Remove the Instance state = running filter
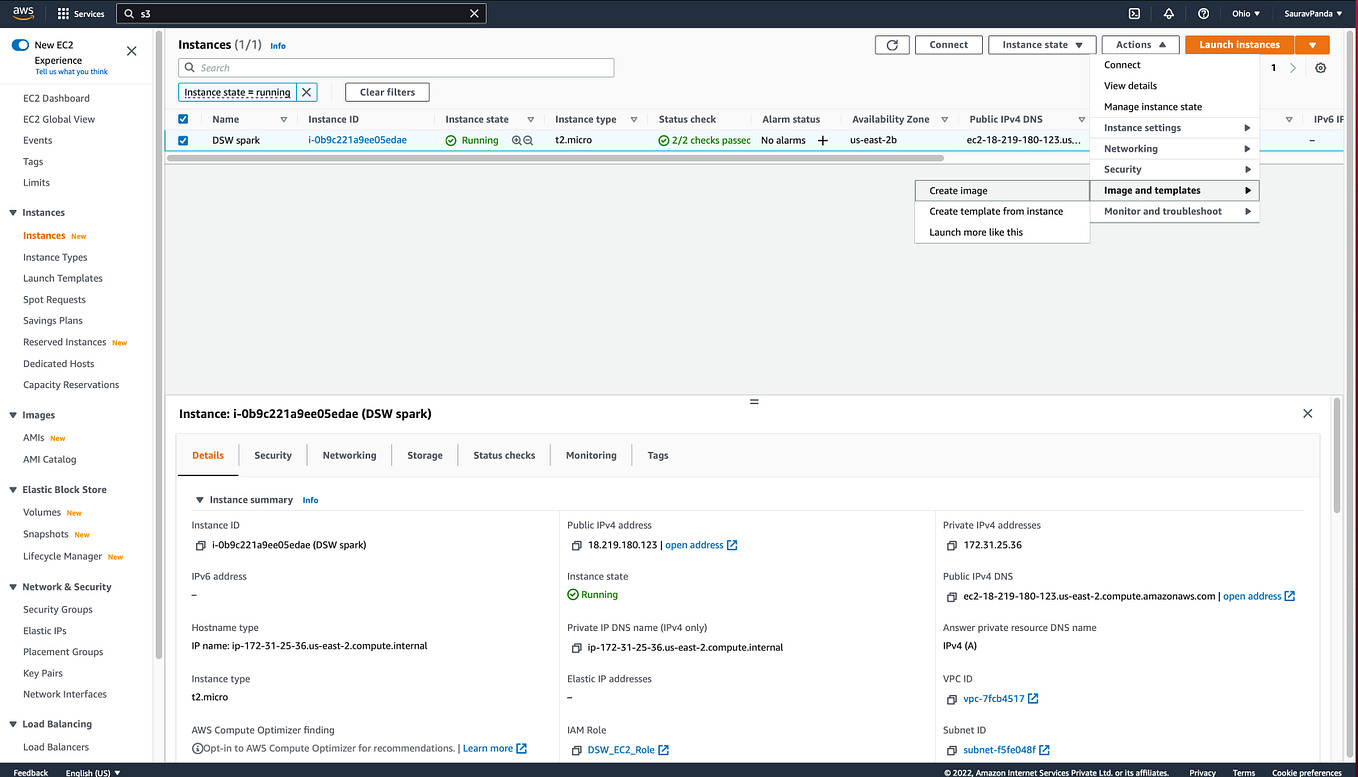The width and height of the screenshot is (1358, 777). point(307,92)
